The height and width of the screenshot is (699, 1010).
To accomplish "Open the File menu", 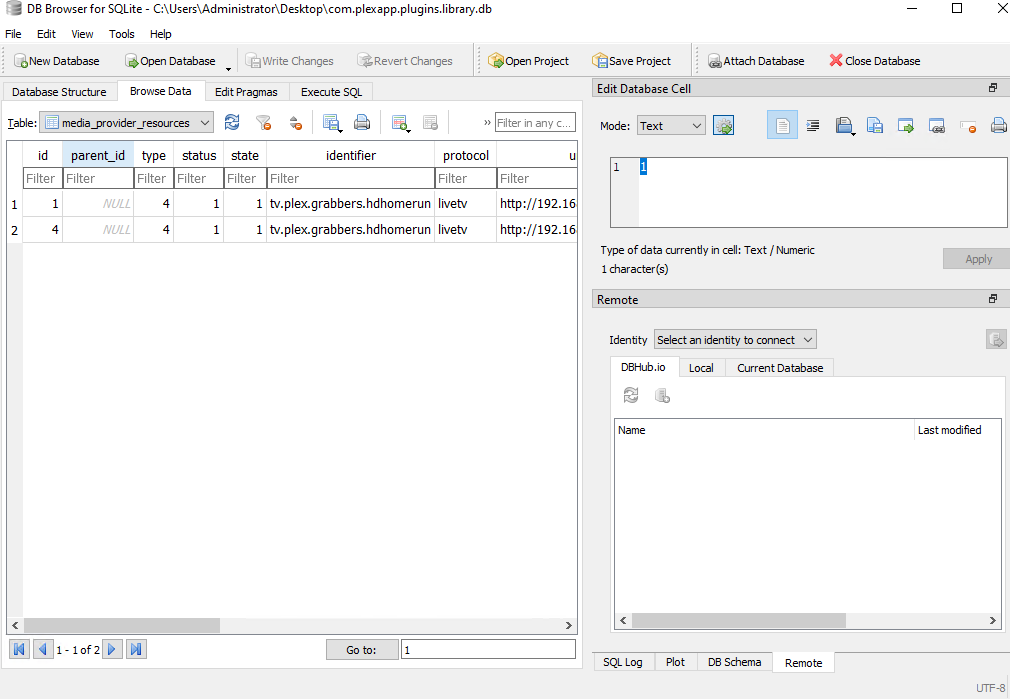I will [13, 34].
